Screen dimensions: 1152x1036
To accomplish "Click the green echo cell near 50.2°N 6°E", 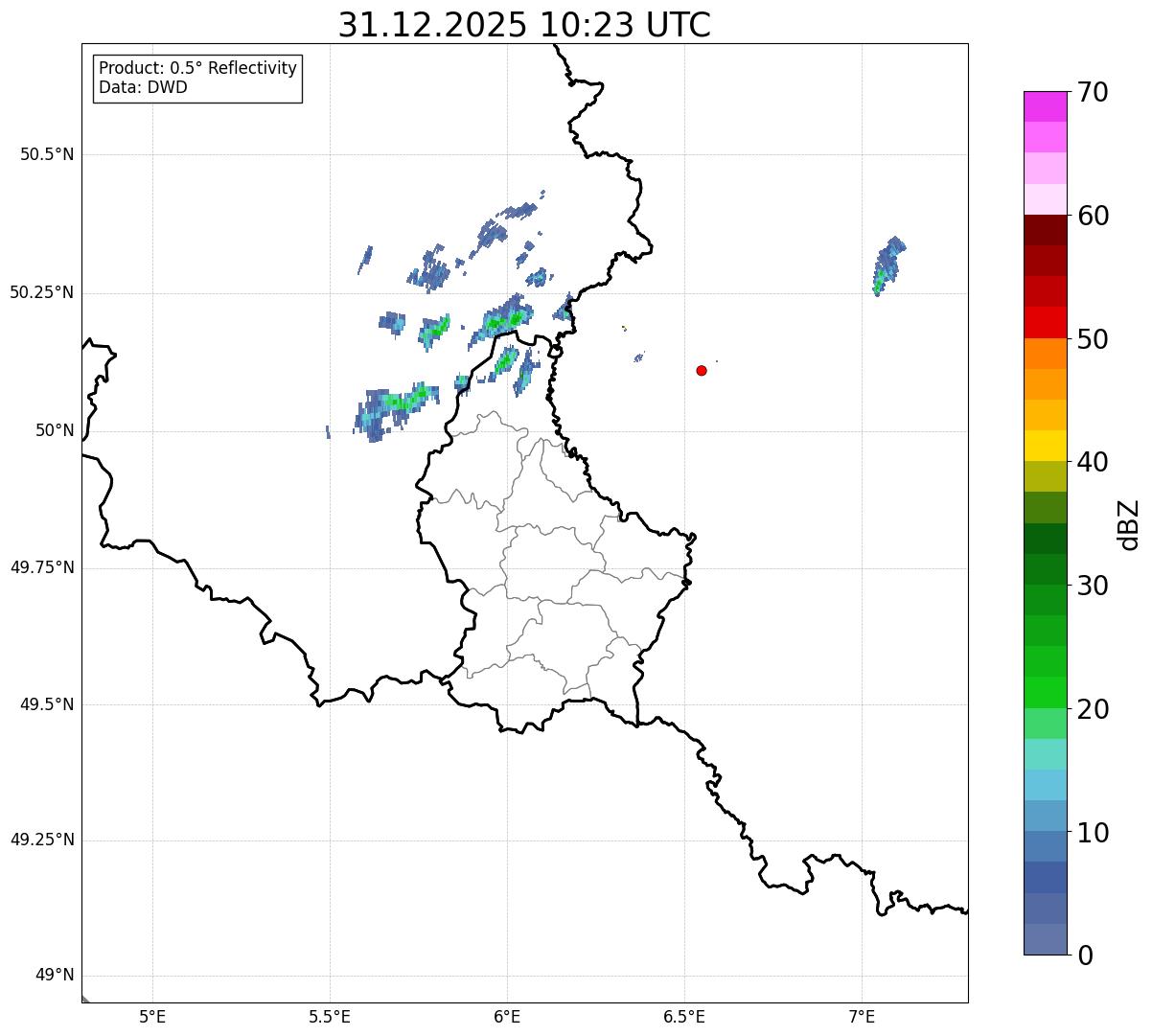I will pos(505,319).
